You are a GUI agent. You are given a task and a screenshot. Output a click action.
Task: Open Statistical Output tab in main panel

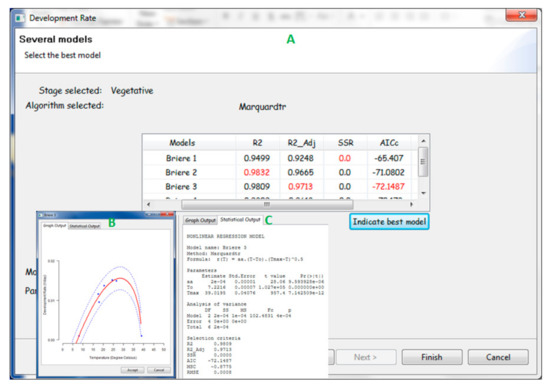pyautogui.click(x=240, y=220)
